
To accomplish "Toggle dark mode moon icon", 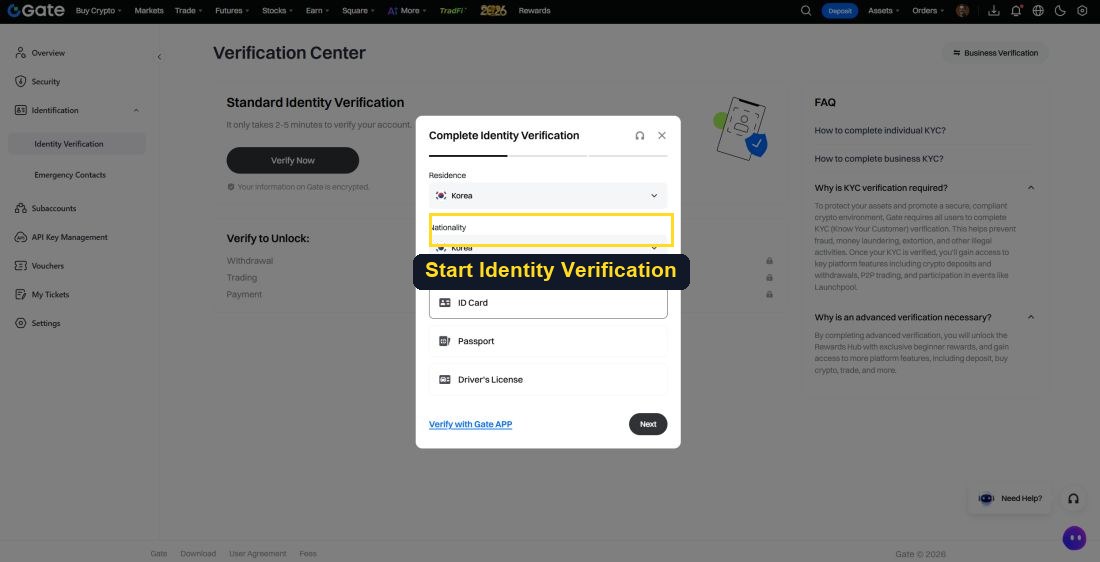I will (x=1060, y=11).
